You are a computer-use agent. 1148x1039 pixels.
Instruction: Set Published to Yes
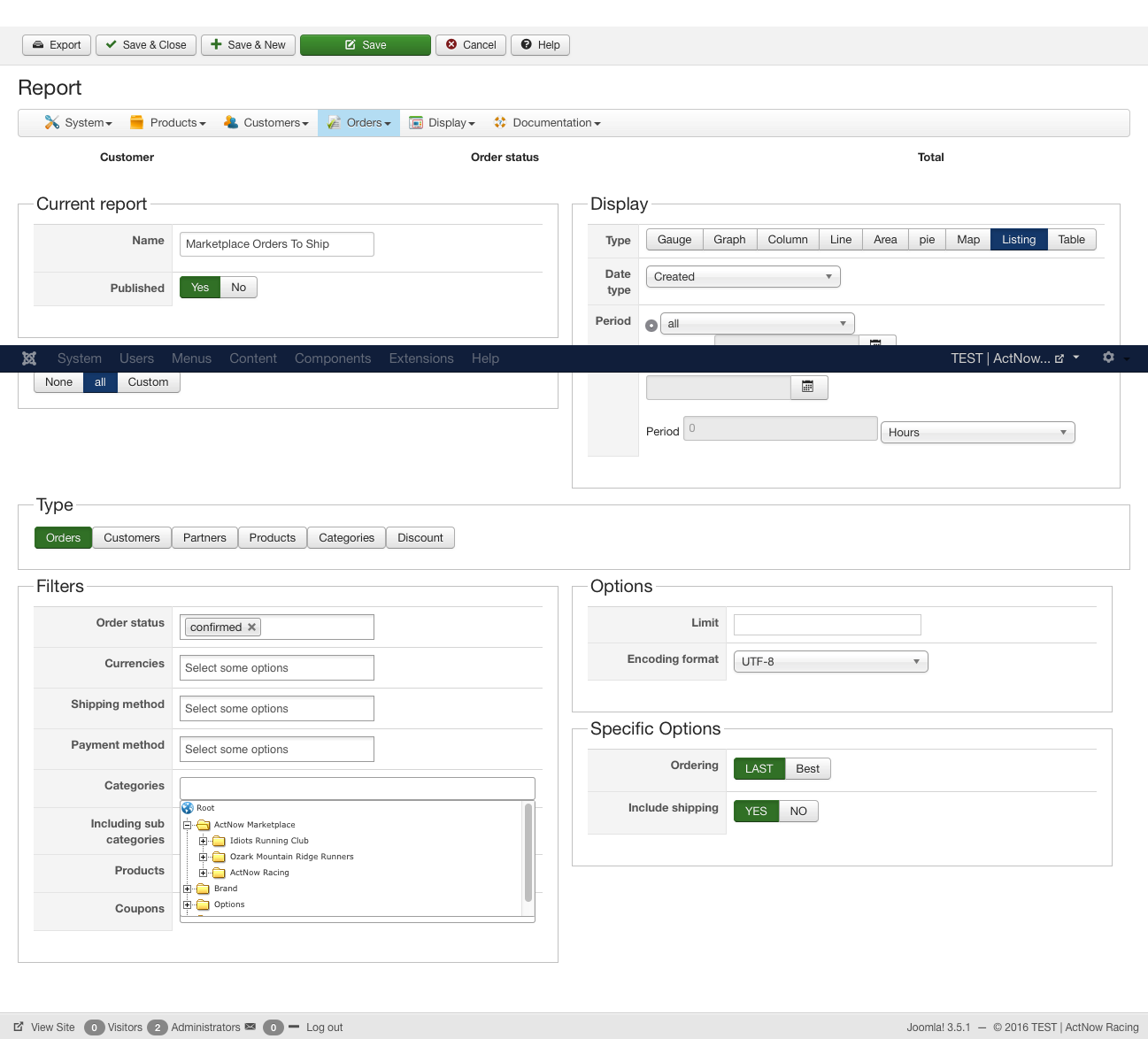click(200, 288)
